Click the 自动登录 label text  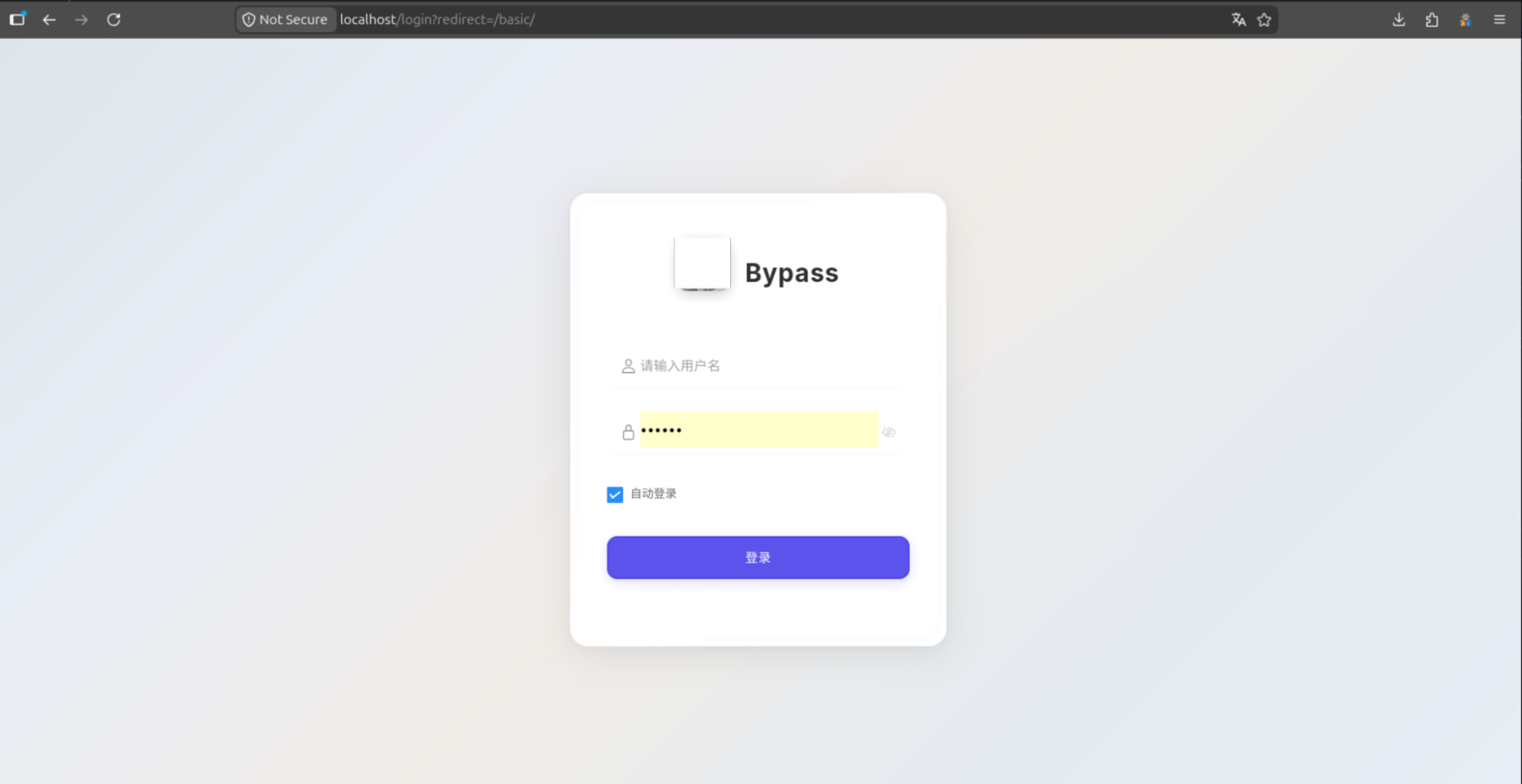pyautogui.click(x=653, y=494)
